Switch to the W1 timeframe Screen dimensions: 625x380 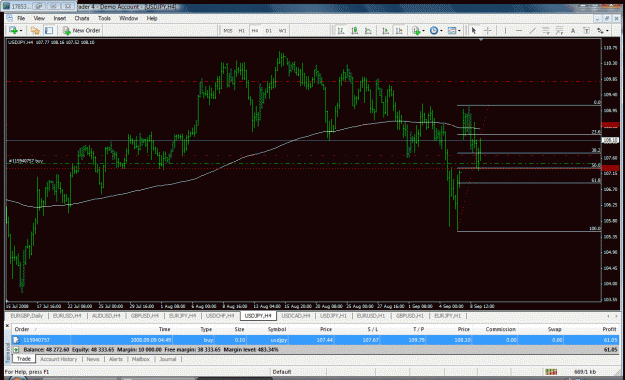pos(283,31)
